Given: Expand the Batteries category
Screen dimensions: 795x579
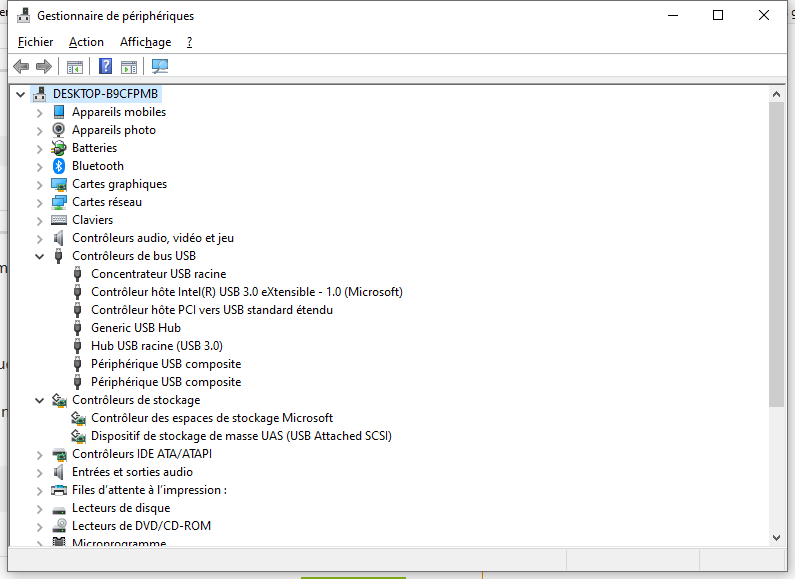Looking at the screenshot, I should (40, 149).
